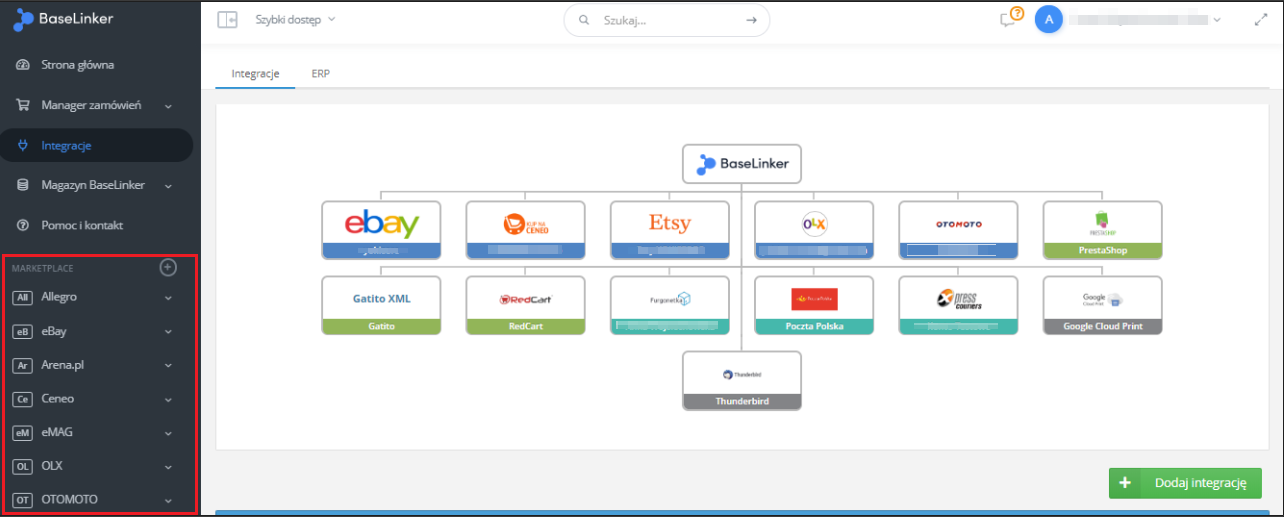Viewport: 1284px width, 517px height.
Task: Click the search magnifier icon
Action: tap(584, 19)
